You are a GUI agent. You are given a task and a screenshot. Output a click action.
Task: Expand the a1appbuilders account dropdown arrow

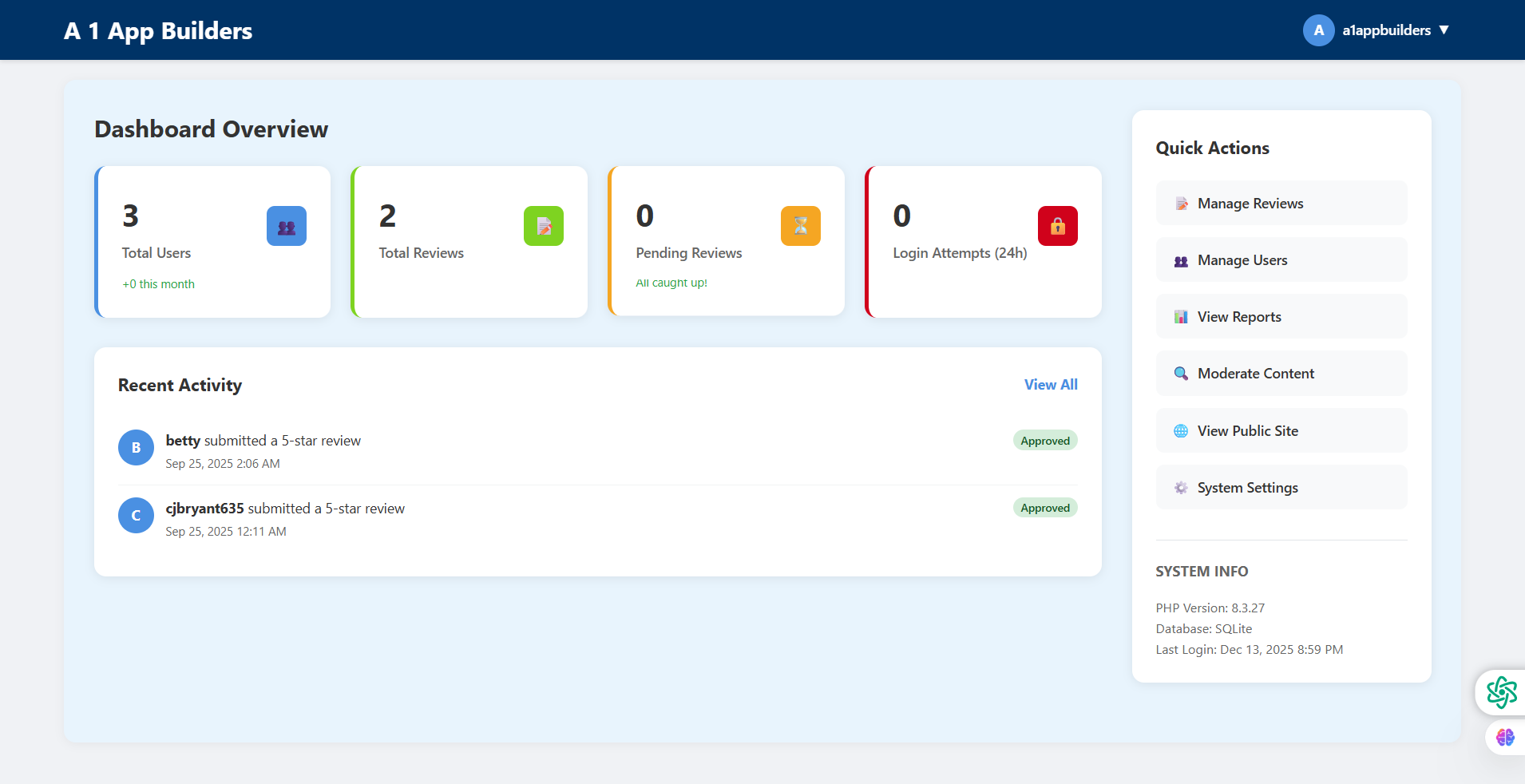(1444, 30)
